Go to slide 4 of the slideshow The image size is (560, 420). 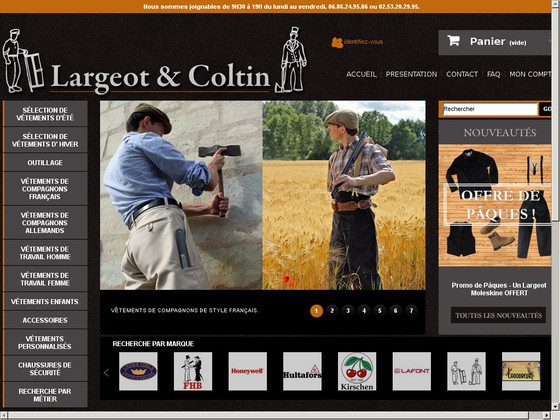(364, 311)
